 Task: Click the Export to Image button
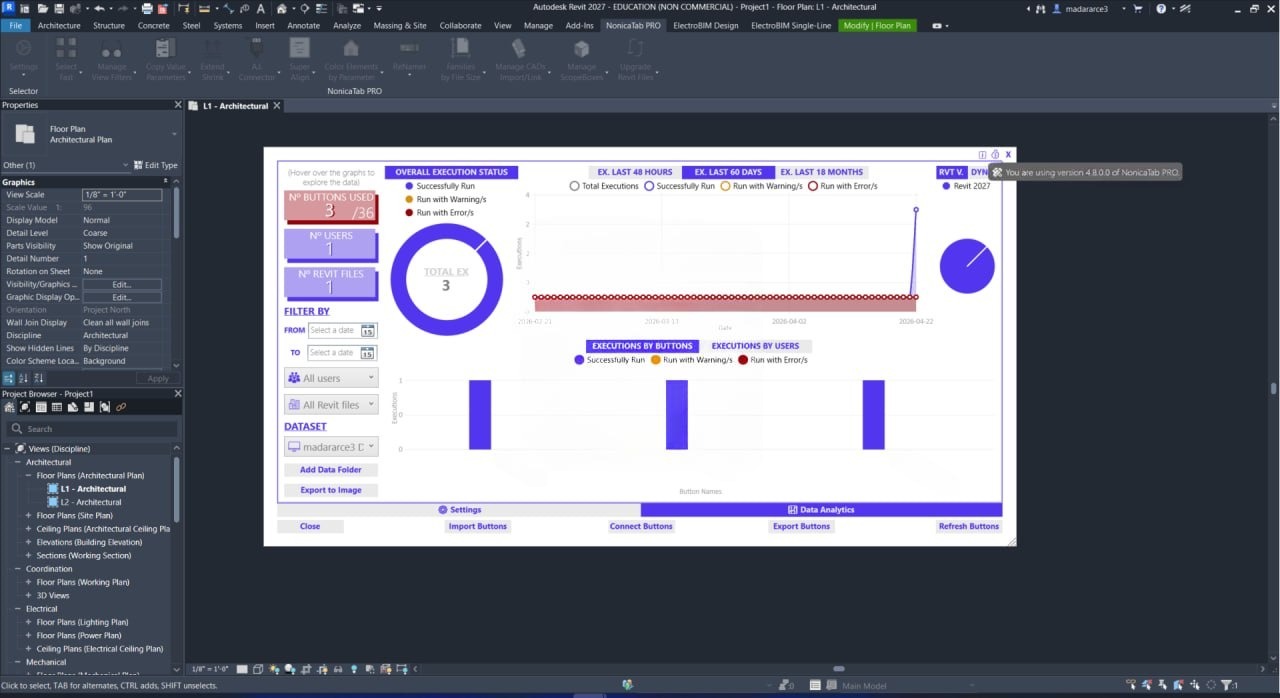pyautogui.click(x=331, y=490)
